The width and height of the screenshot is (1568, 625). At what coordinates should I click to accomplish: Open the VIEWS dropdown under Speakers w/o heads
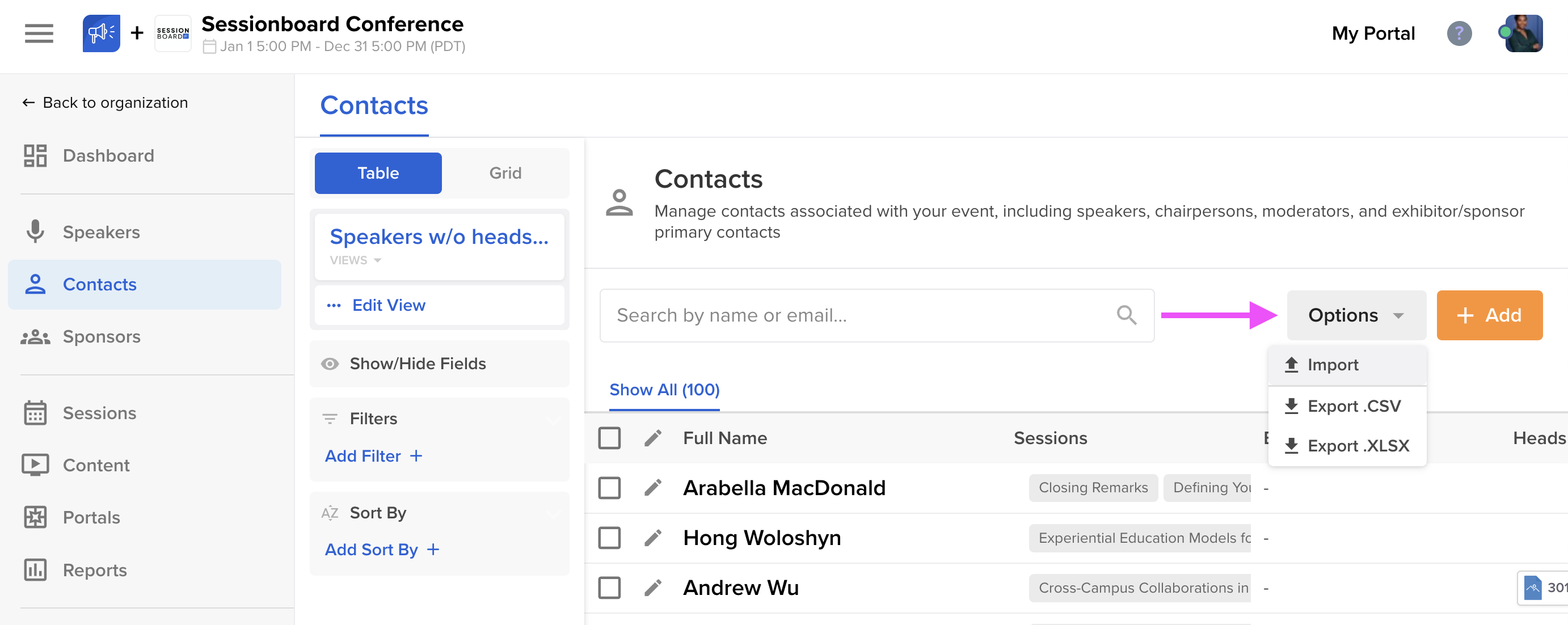coord(356,260)
